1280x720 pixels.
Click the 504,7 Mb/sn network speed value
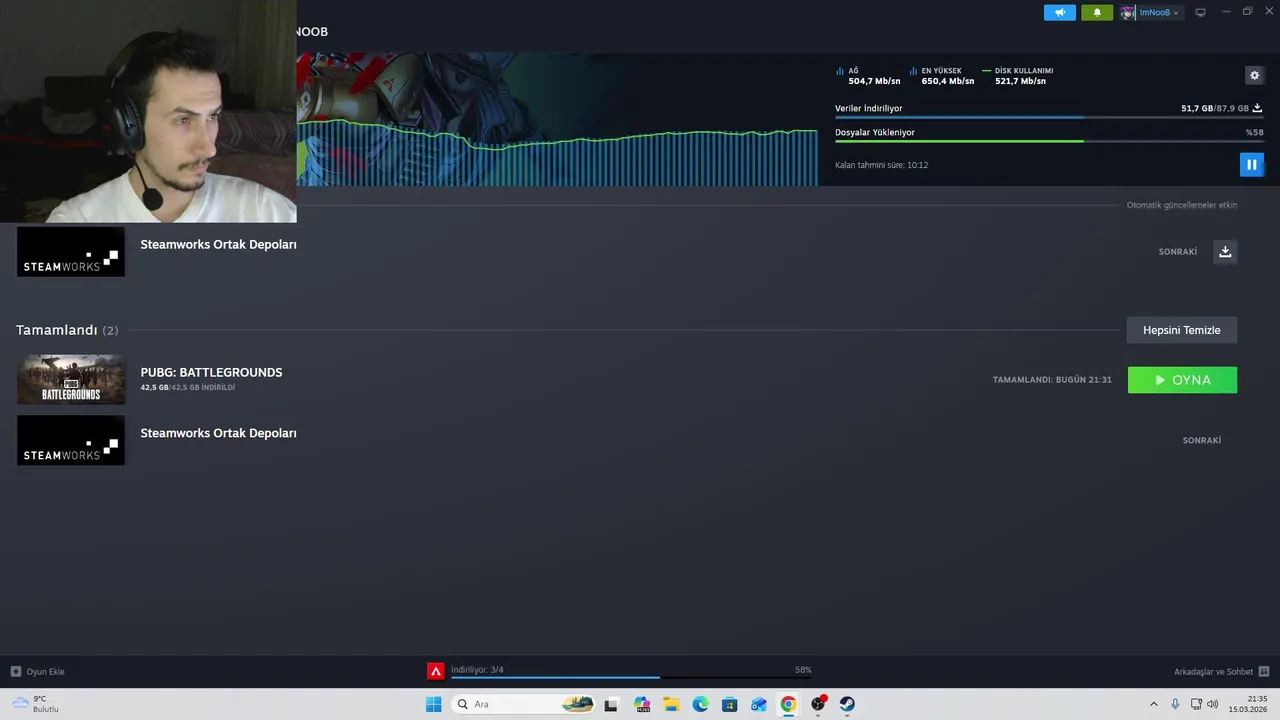(x=874, y=81)
